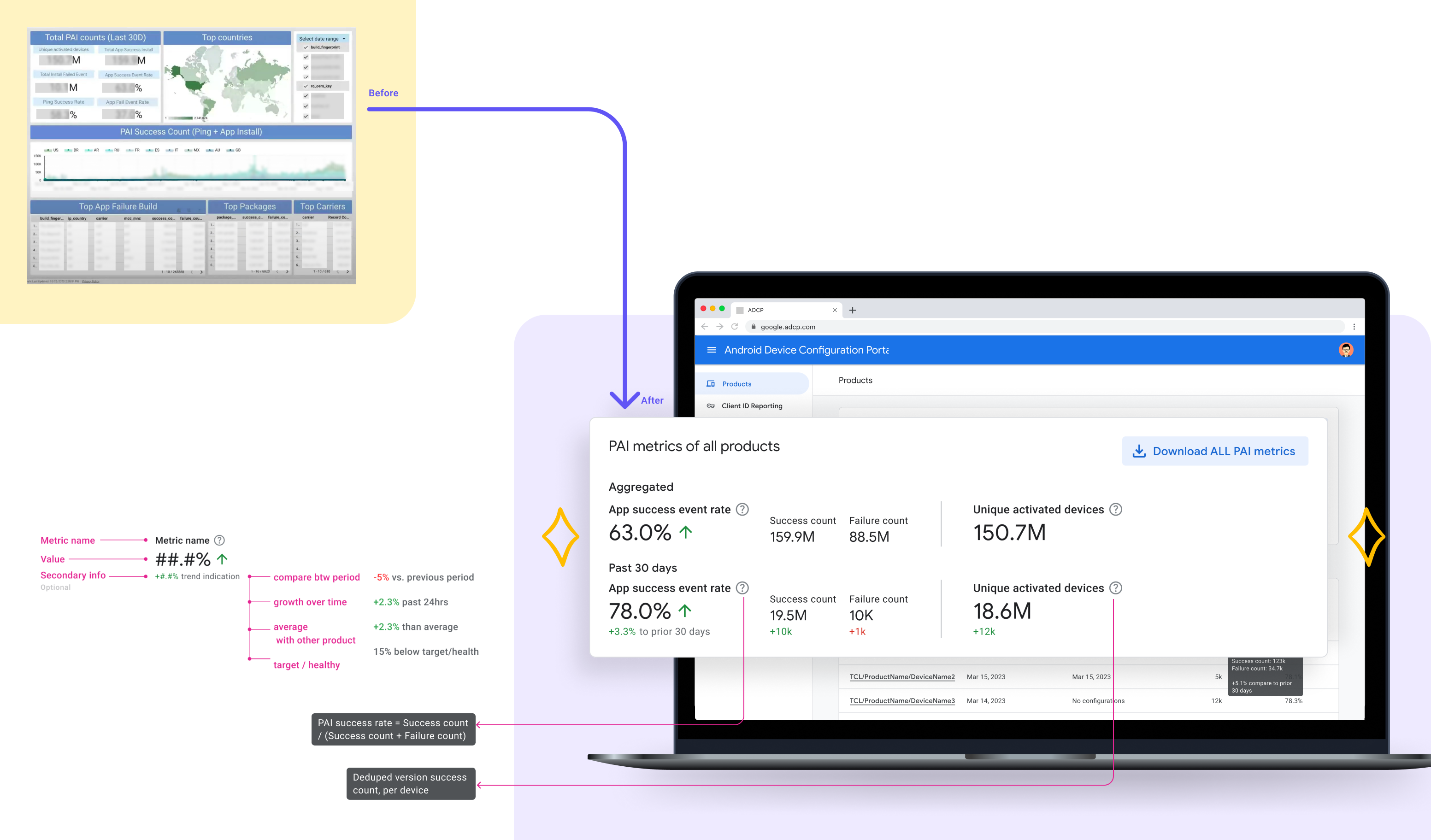Toggle the build_fingerprint checkbox
The width and height of the screenshot is (1431, 840).
point(306,47)
